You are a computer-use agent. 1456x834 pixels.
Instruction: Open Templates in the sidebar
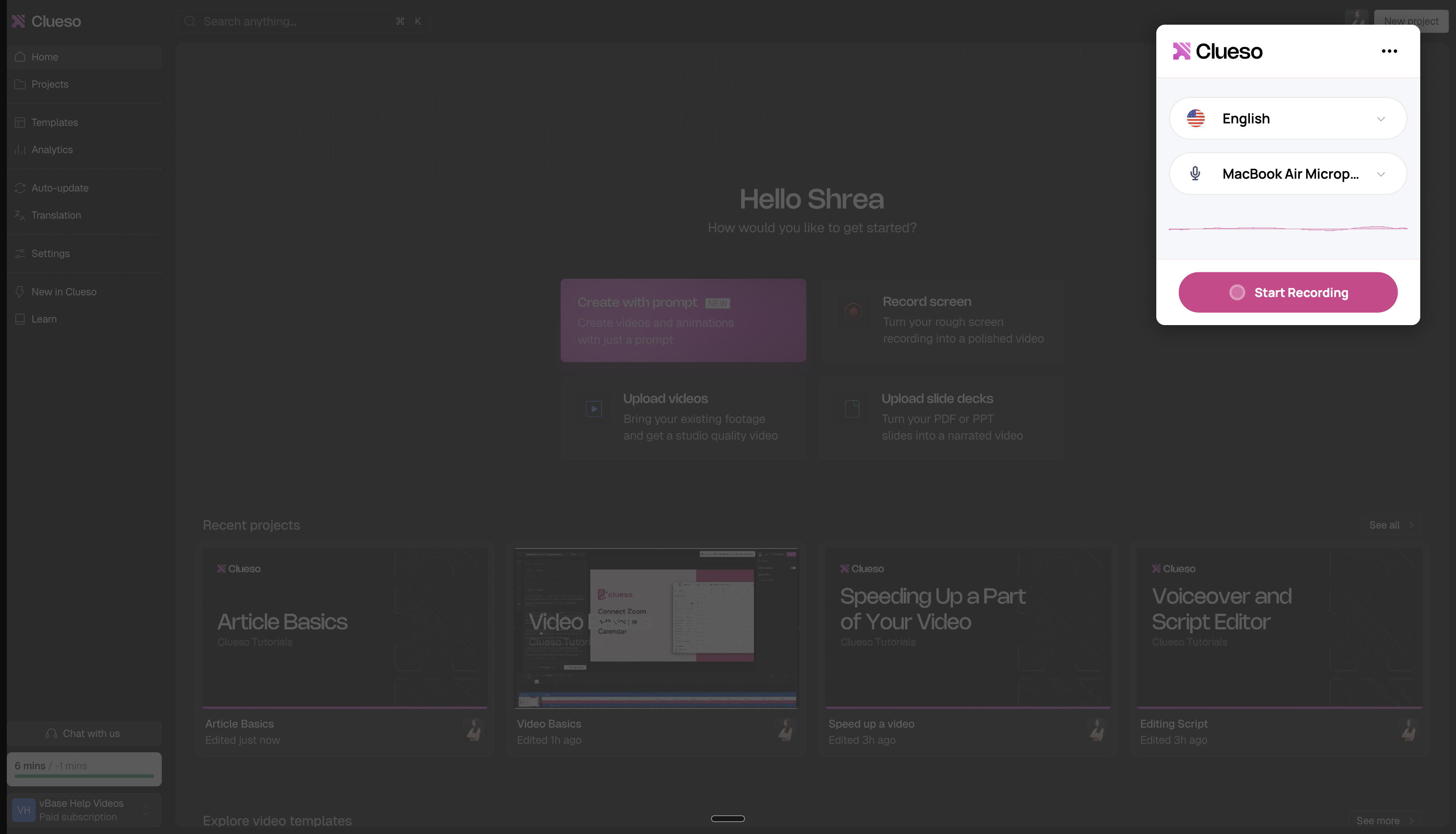click(84, 123)
